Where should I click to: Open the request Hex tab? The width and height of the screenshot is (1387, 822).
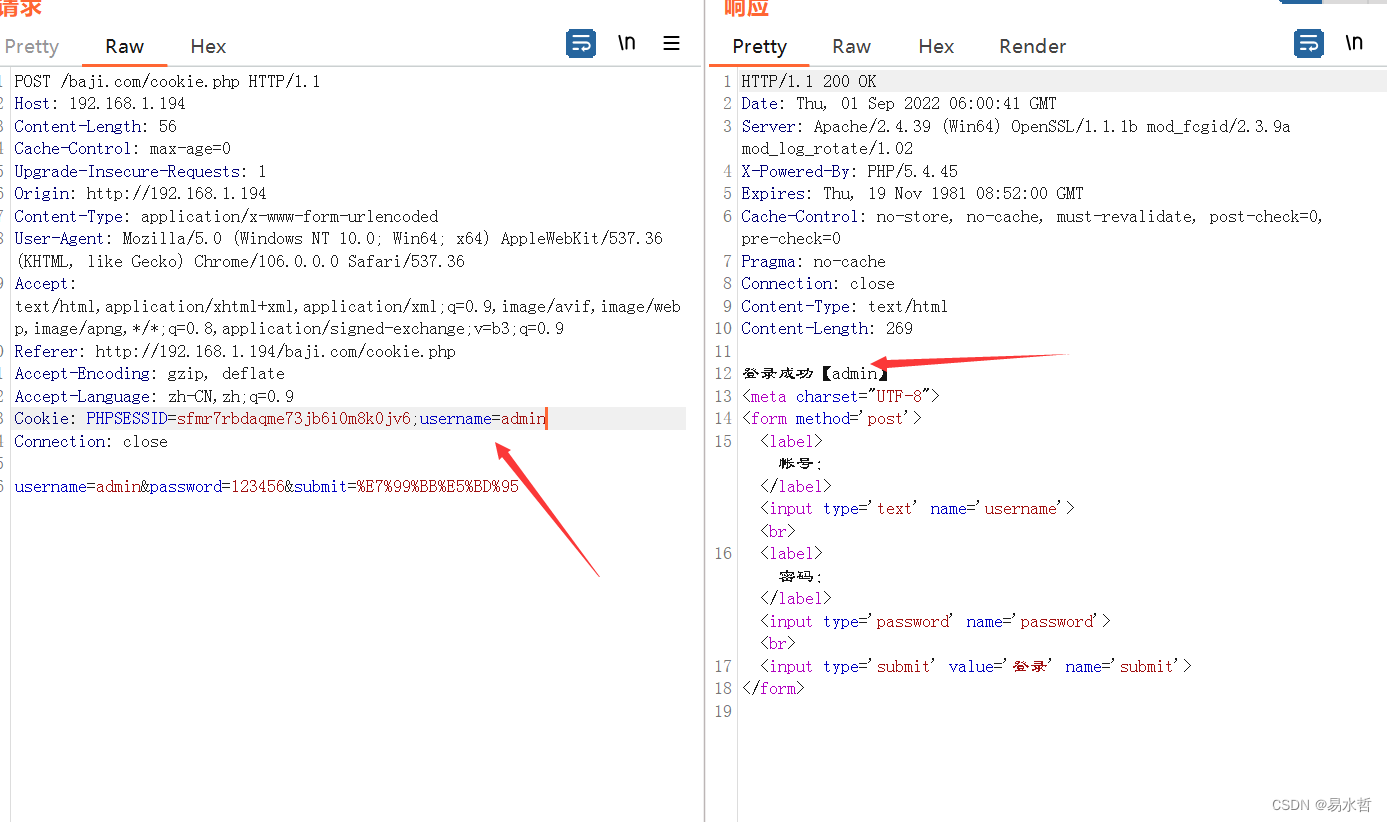(x=208, y=46)
